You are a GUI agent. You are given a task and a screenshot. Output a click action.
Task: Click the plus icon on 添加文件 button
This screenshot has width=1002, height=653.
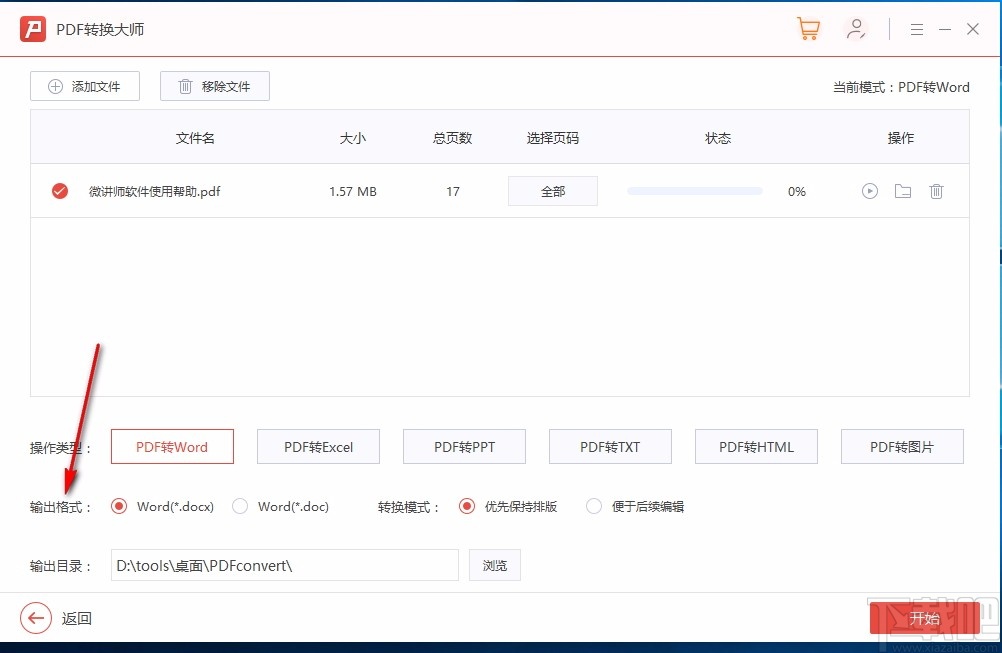[56, 86]
